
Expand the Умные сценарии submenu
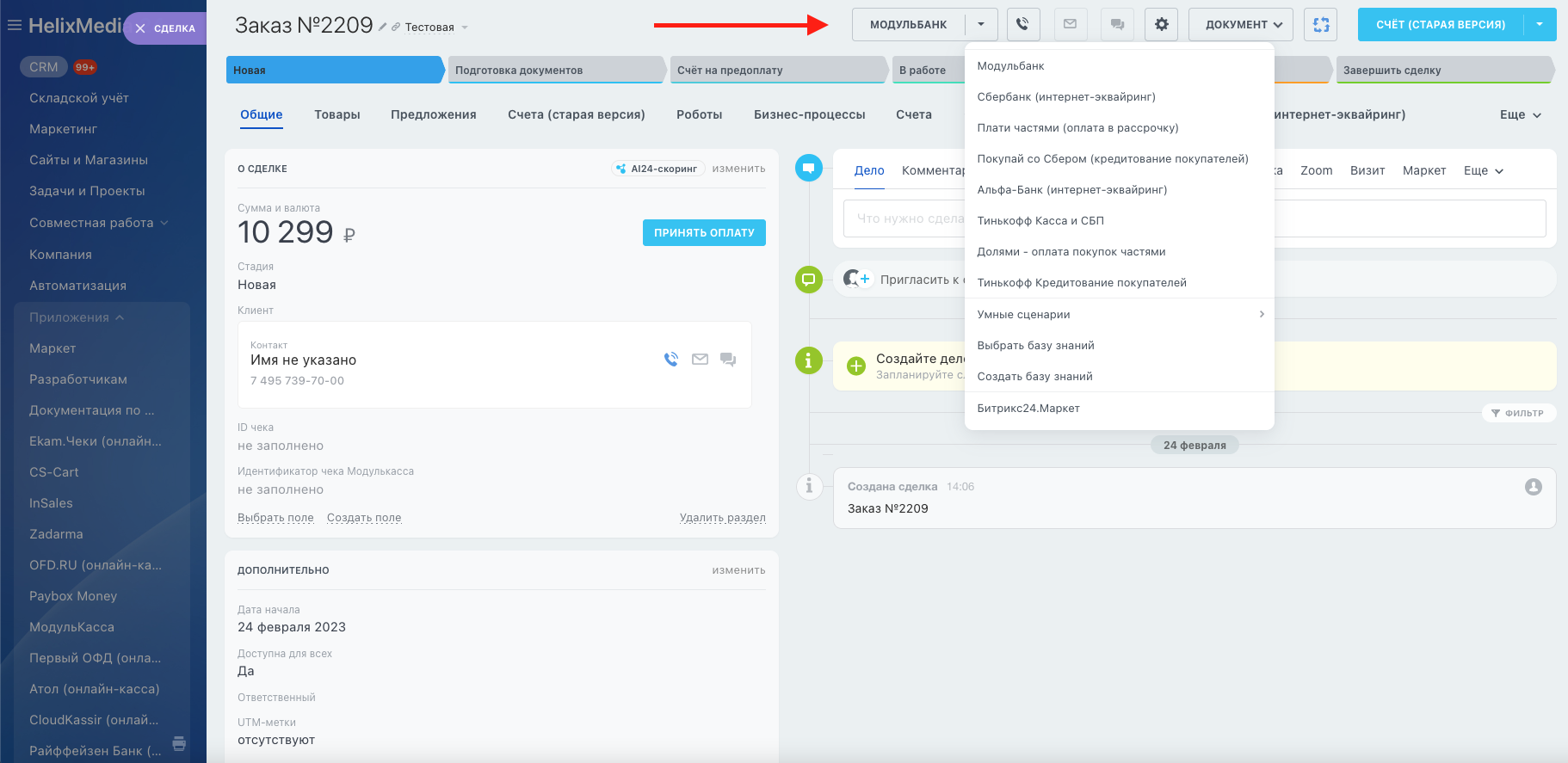coord(1120,314)
